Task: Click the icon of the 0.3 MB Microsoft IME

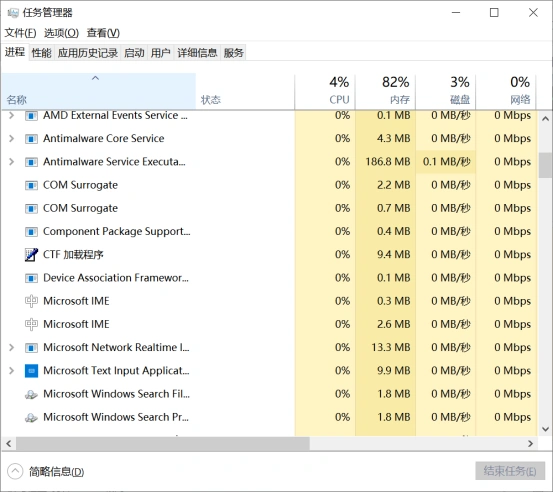Action: [x=31, y=301]
